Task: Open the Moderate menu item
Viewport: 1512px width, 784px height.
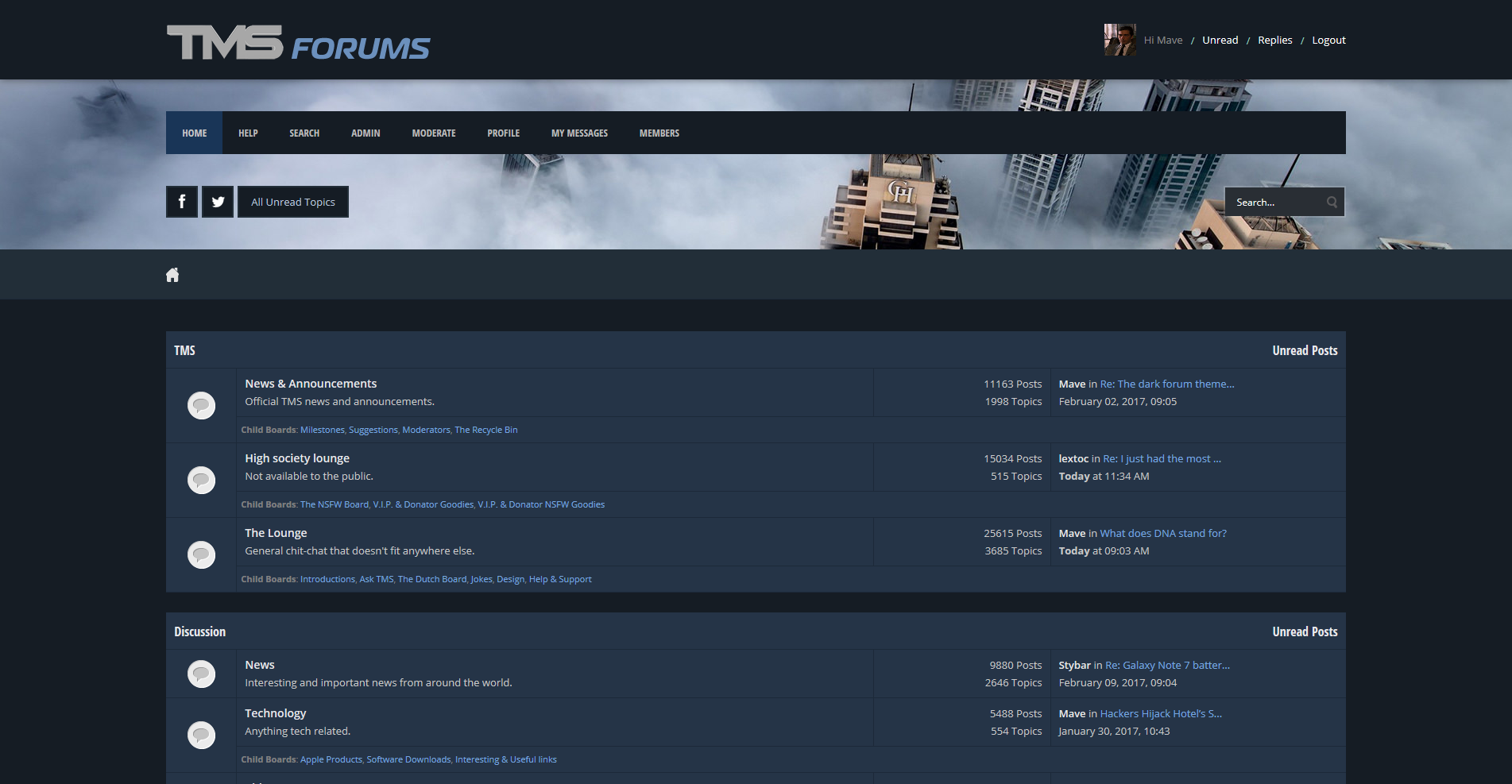Action: click(434, 133)
